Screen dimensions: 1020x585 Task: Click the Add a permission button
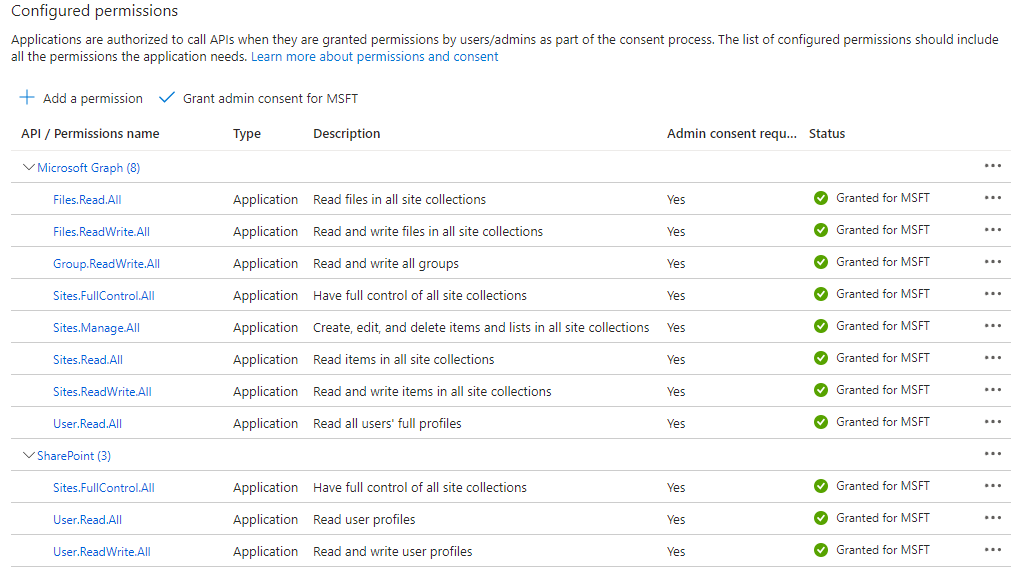(x=80, y=98)
